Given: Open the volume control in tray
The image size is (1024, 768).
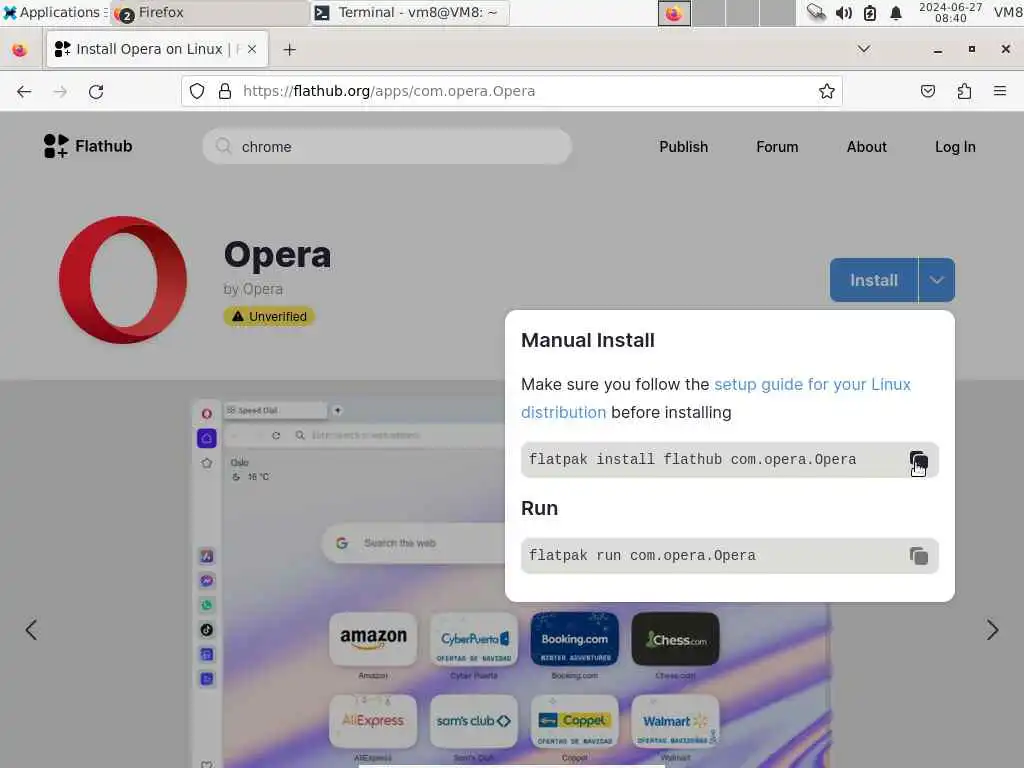Looking at the screenshot, I should pyautogui.click(x=843, y=13).
